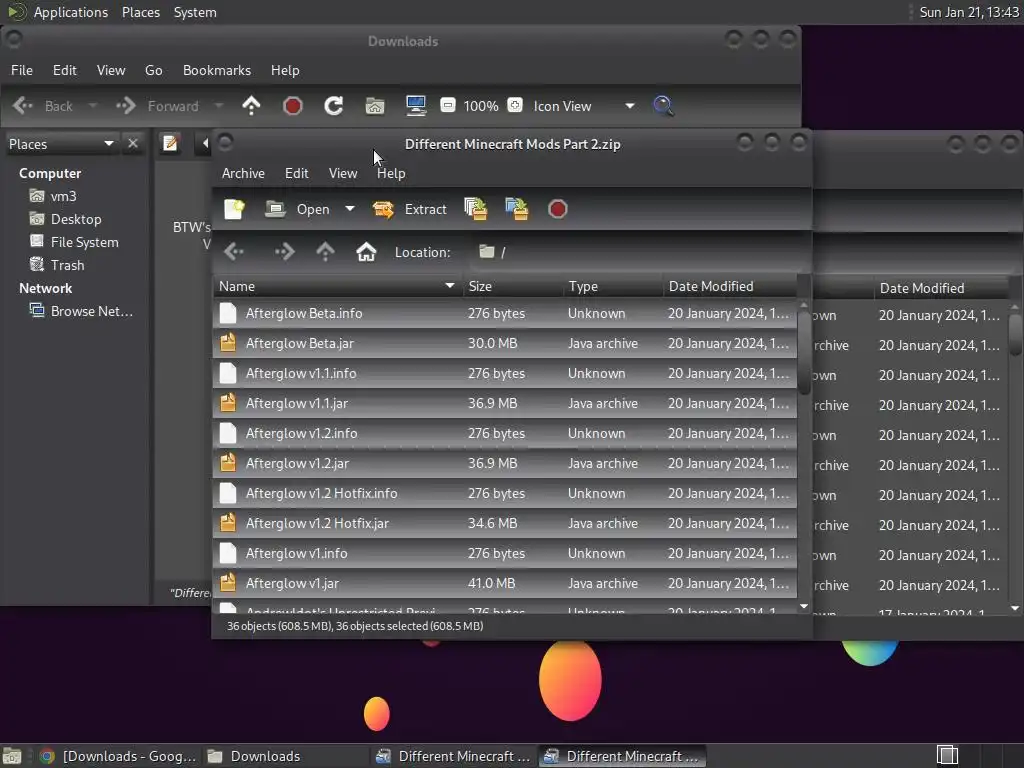
Task: Sort by Date Modified column in front window
Action: [x=729, y=286]
